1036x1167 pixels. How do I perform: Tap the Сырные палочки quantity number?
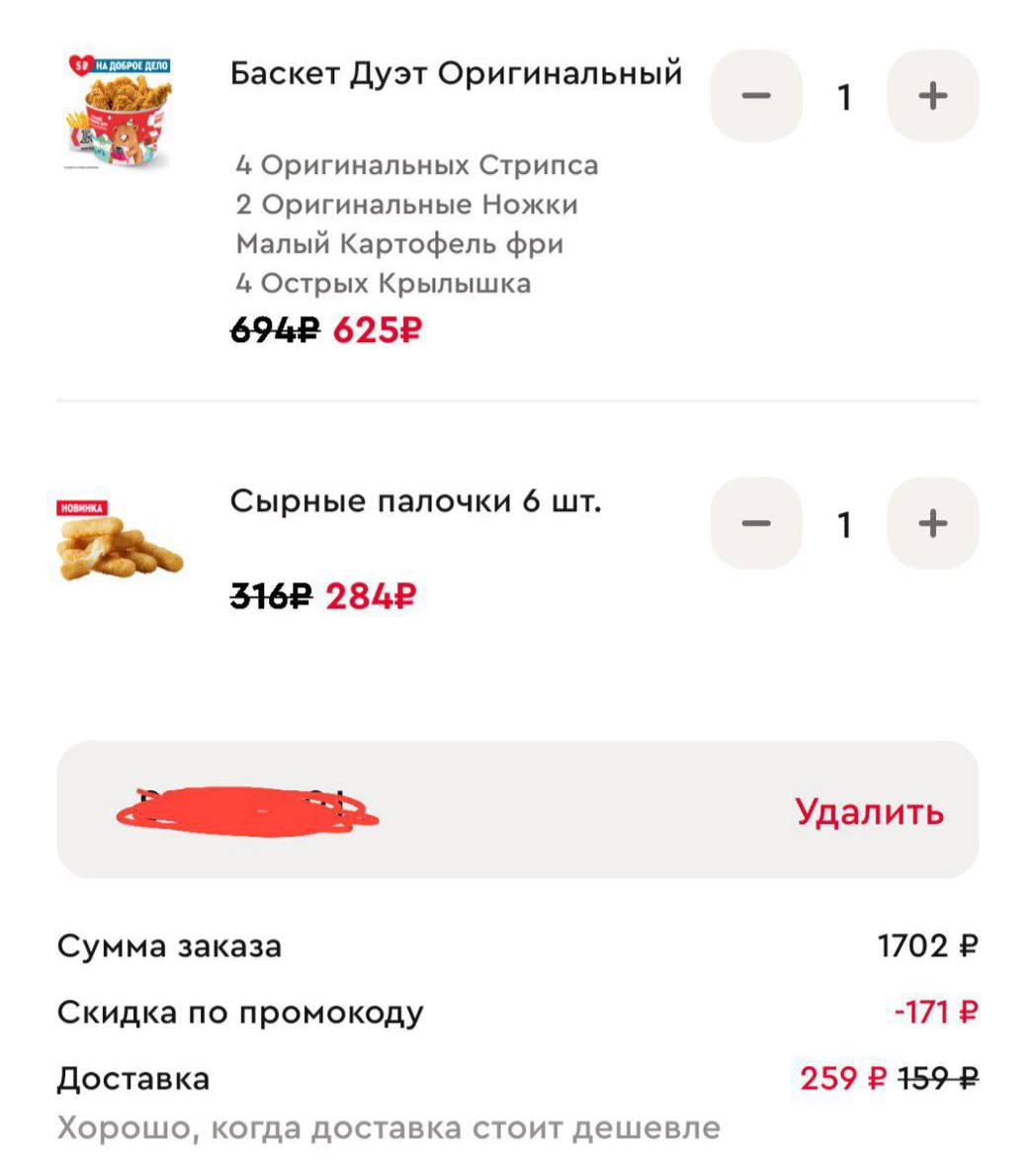(844, 524)
